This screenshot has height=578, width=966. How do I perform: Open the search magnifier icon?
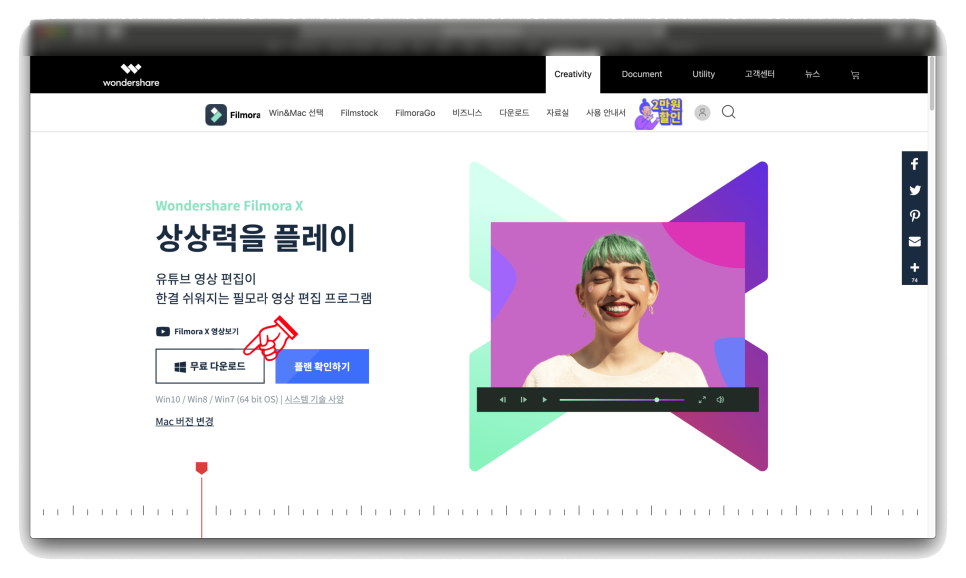[729, 112]
